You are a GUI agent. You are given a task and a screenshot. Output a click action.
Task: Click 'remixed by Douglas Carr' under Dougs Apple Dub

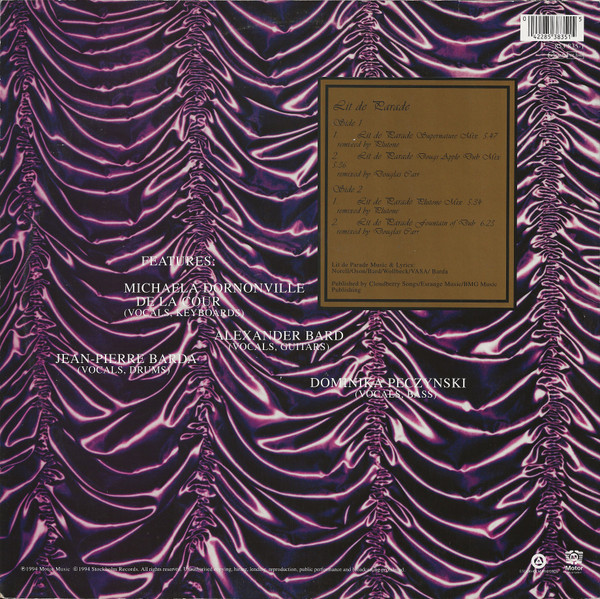pos(378,174)
